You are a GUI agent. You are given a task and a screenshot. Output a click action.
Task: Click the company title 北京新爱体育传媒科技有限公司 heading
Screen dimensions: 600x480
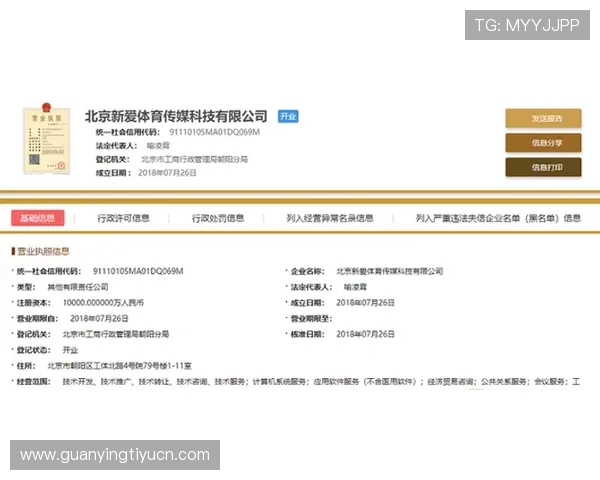click(176, 116)
